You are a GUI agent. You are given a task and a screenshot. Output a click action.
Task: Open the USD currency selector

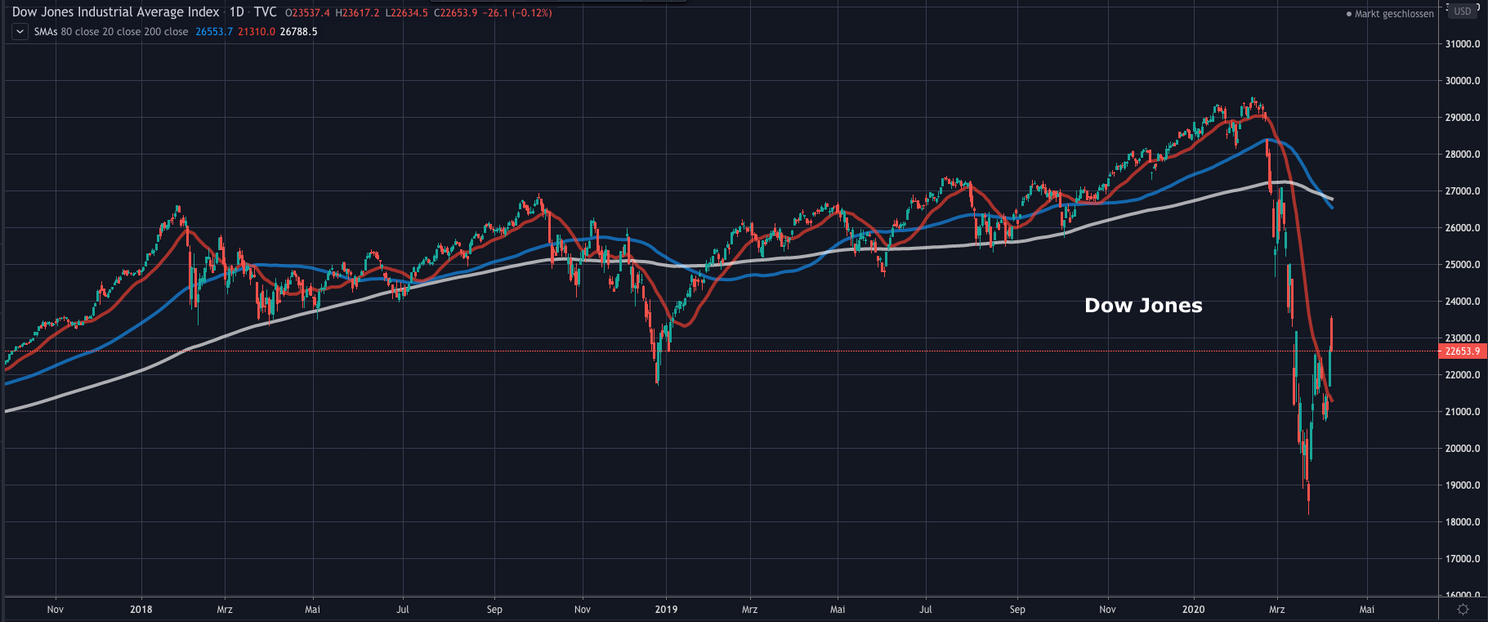coord(1462,12)
